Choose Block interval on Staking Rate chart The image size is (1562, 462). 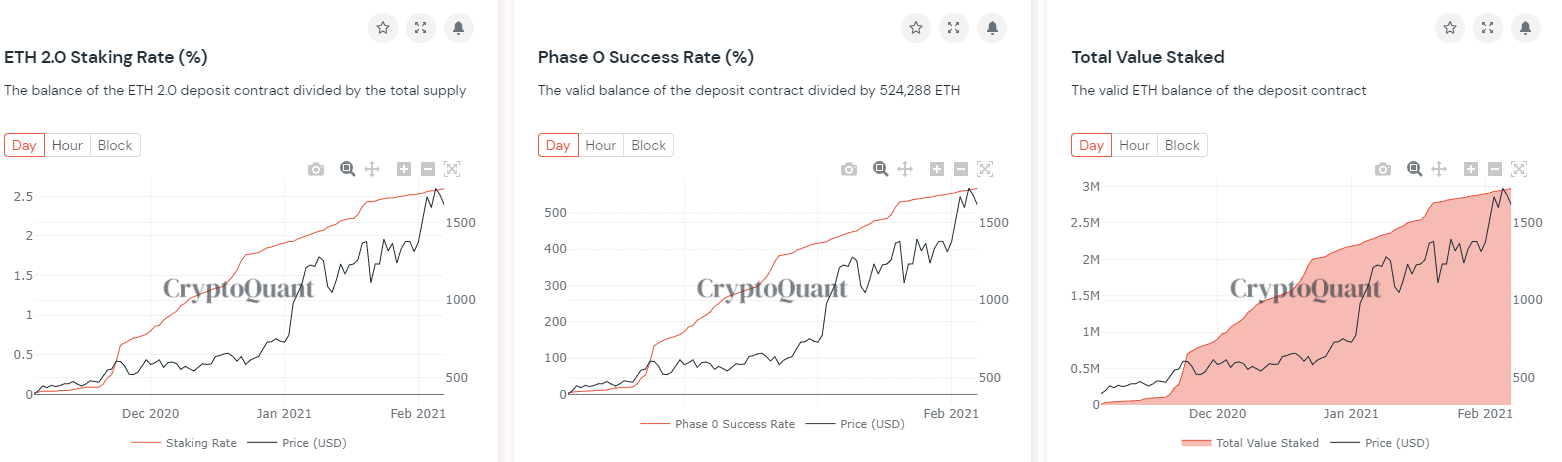click(115, 145)
